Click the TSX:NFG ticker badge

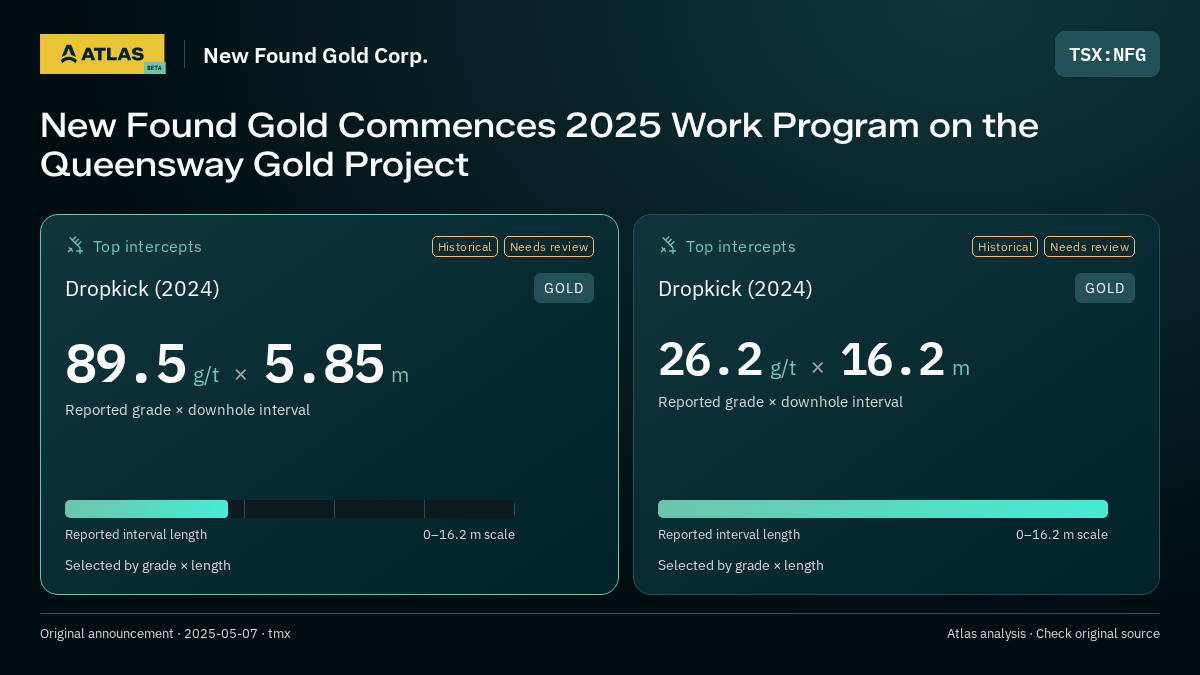point(1107,54)
